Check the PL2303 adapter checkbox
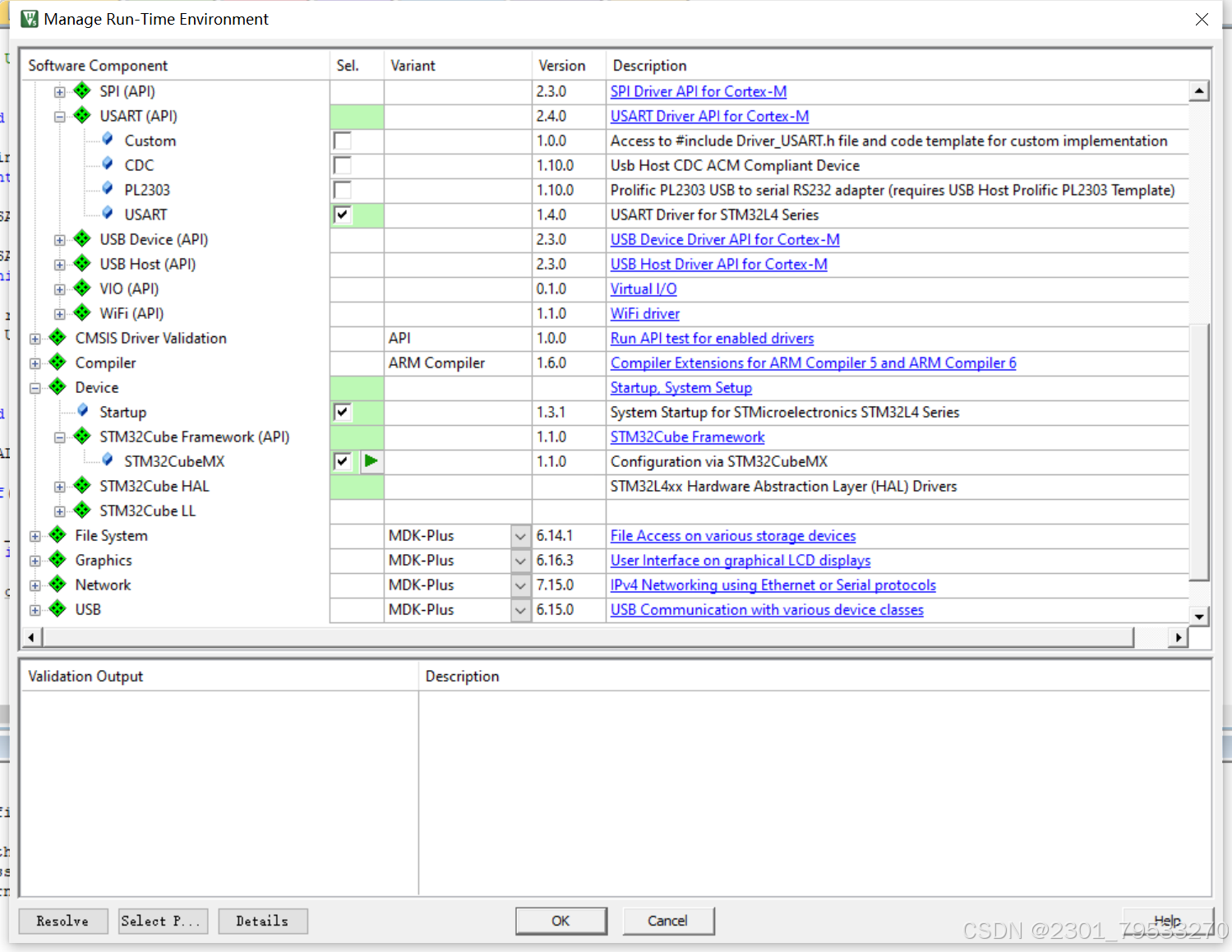Viewport: 1232px width, 952px height. point(342,190)
